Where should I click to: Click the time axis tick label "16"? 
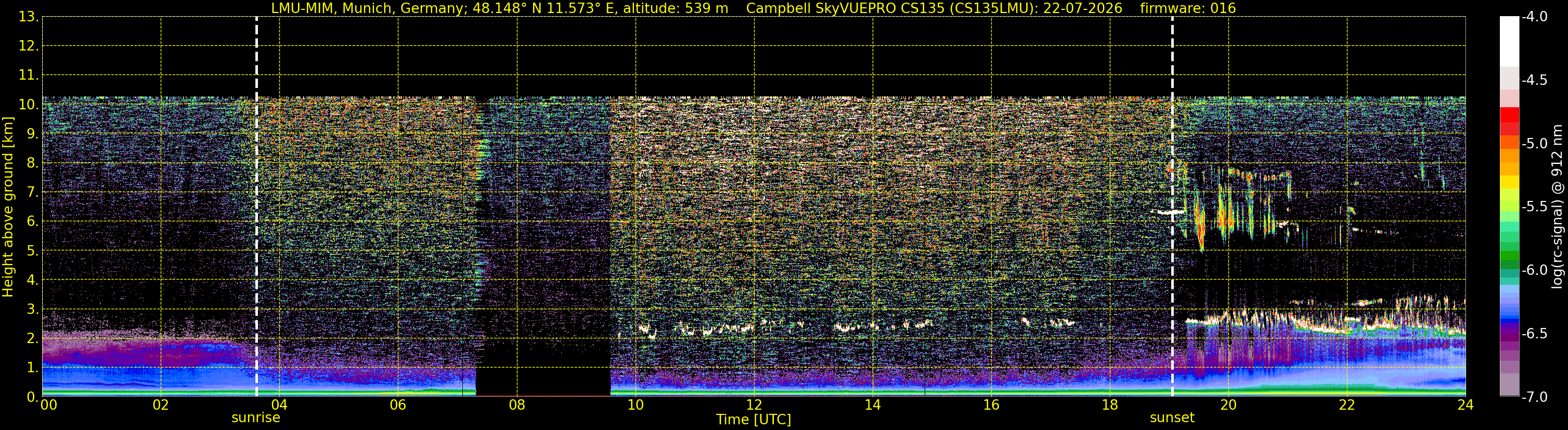coord(991,405)
